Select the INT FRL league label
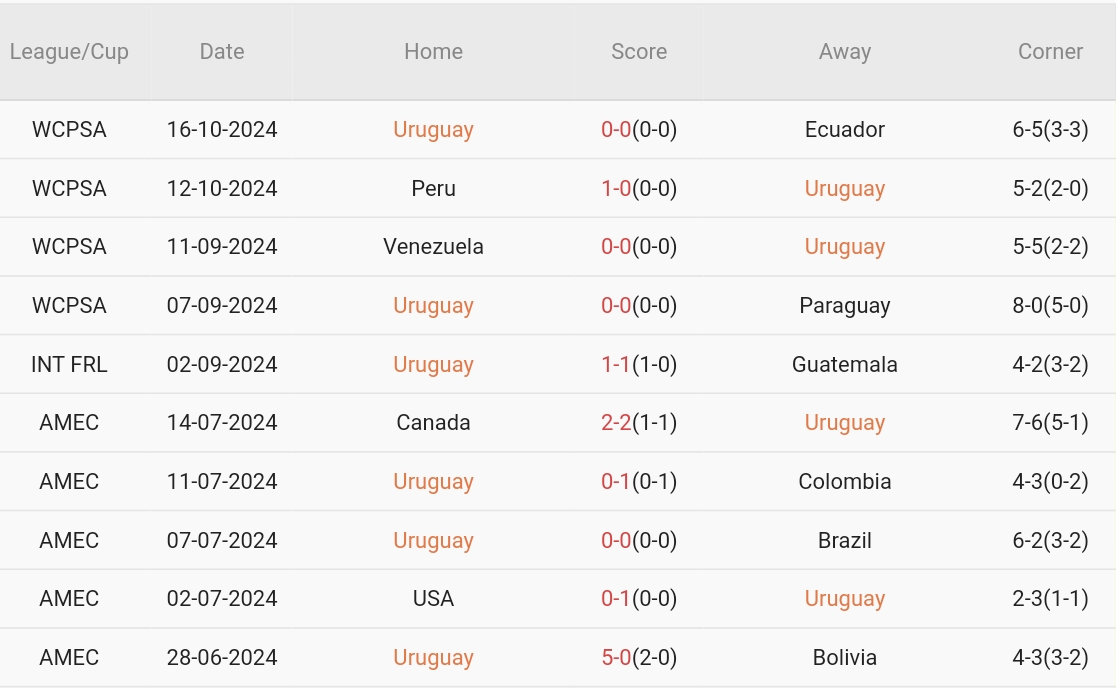This screenshot has width=1116, height=689. pos(69,365)
